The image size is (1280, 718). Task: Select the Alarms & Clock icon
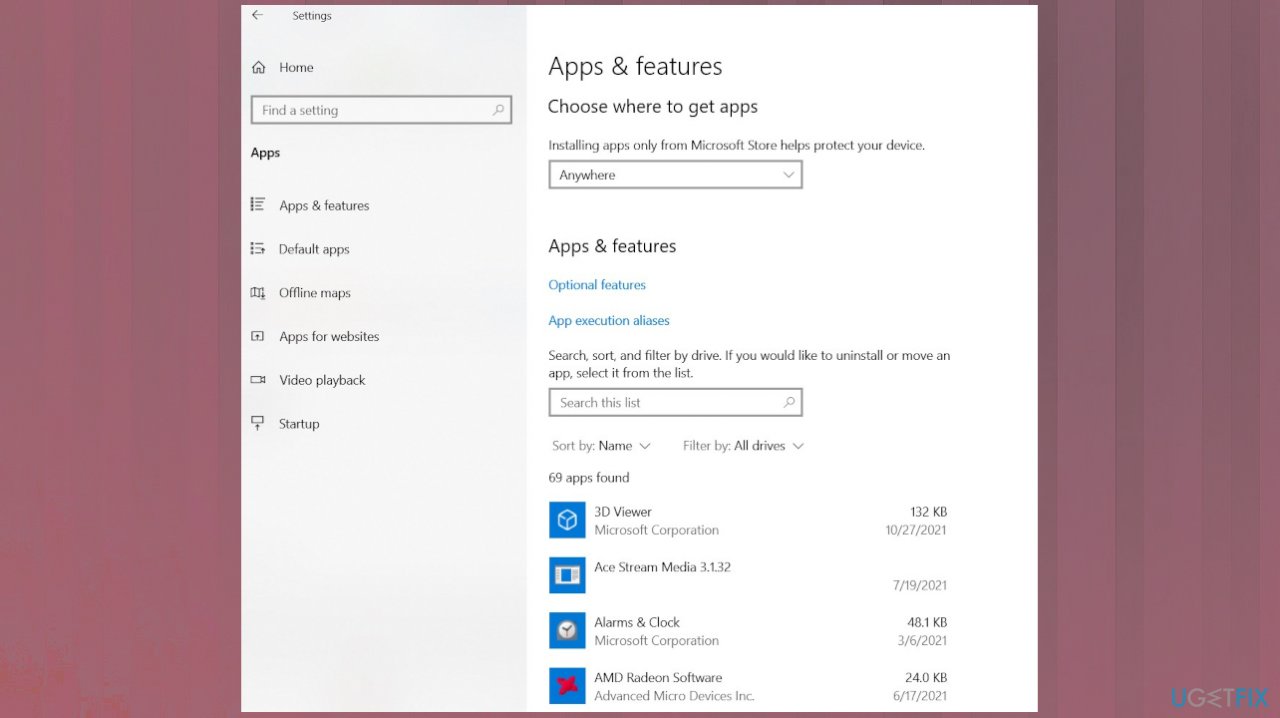(x=567, y=630)
